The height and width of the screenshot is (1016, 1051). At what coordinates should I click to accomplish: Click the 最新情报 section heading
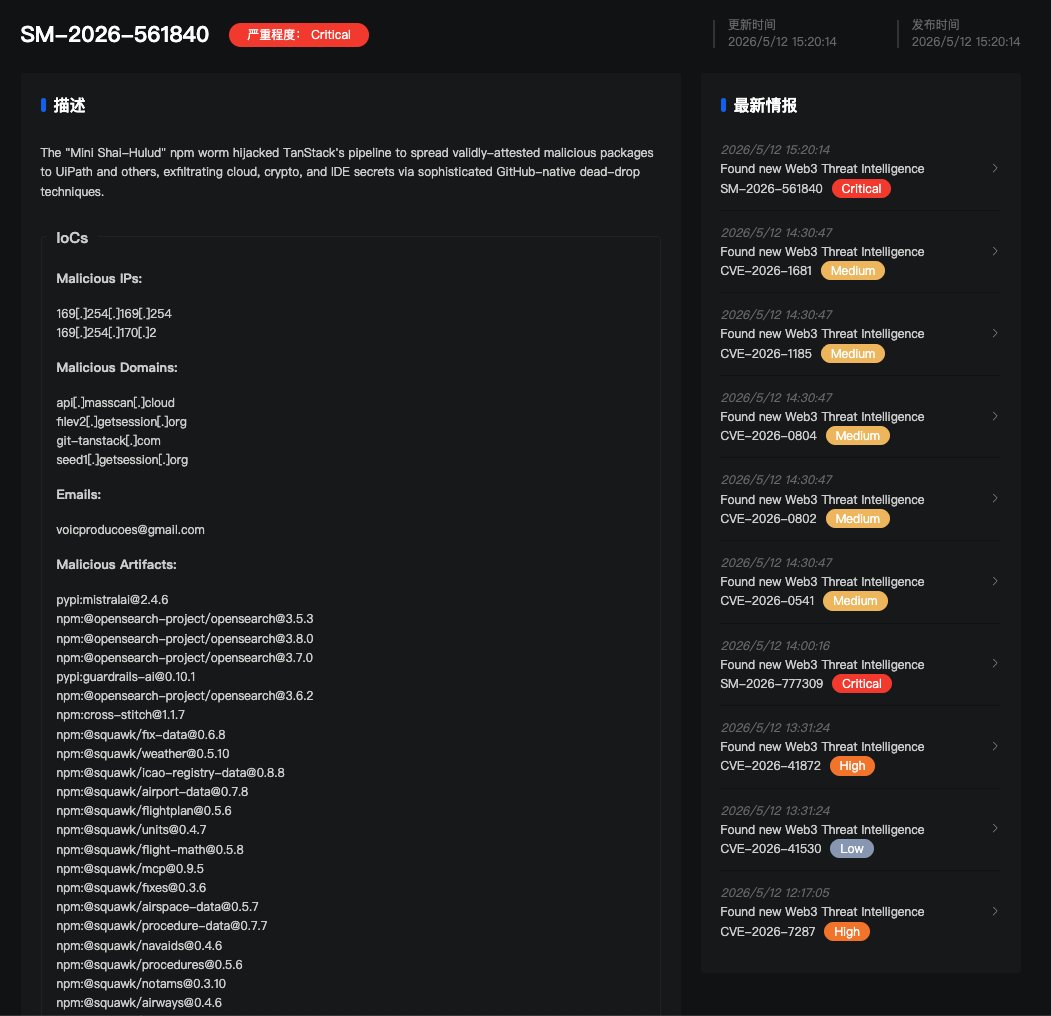[x=765, y=105]
